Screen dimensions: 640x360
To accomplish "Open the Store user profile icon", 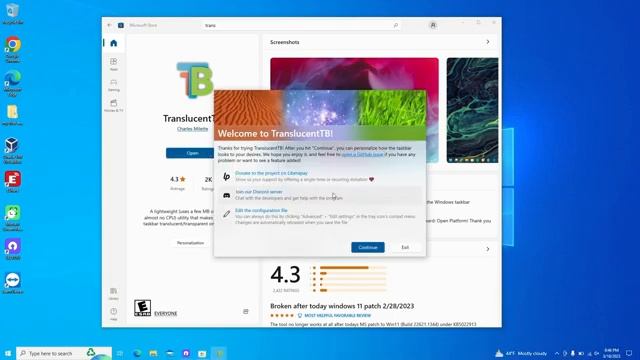I will [x=433, y=25].
